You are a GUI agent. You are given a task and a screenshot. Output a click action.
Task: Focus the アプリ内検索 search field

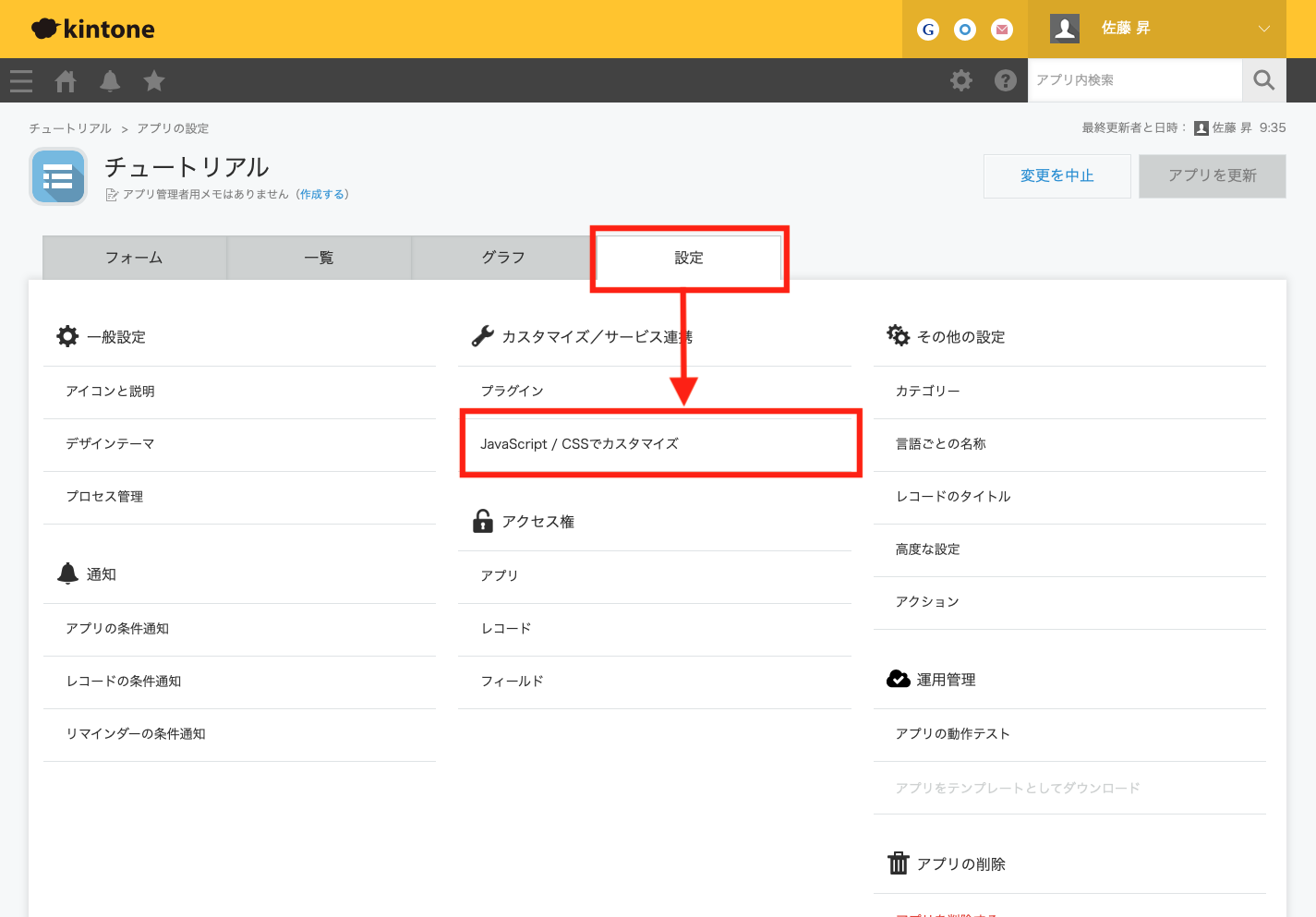click(x=1134, y=80)
